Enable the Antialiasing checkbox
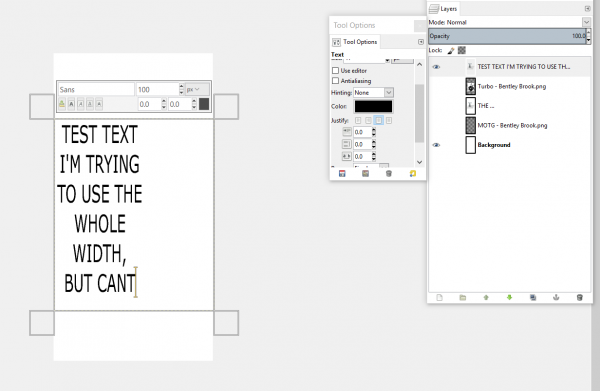 click(x=336, y=81)
